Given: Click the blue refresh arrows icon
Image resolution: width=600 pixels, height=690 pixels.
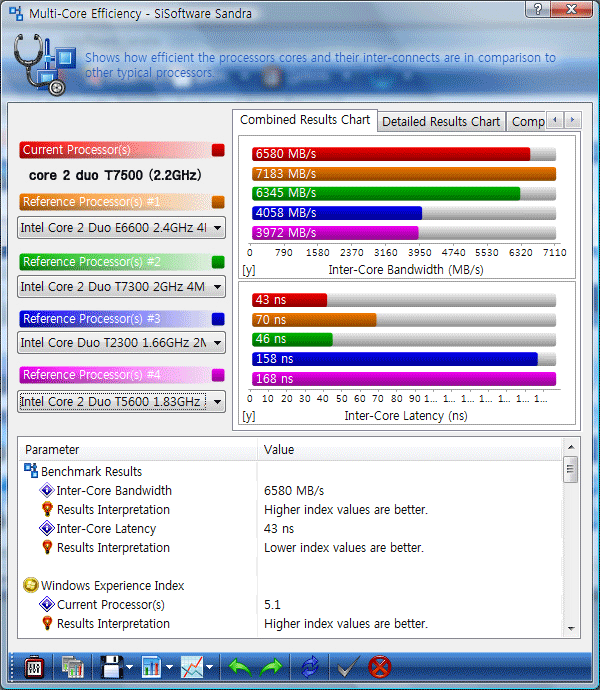Looking at the screenshot, I should coord(310,668).
